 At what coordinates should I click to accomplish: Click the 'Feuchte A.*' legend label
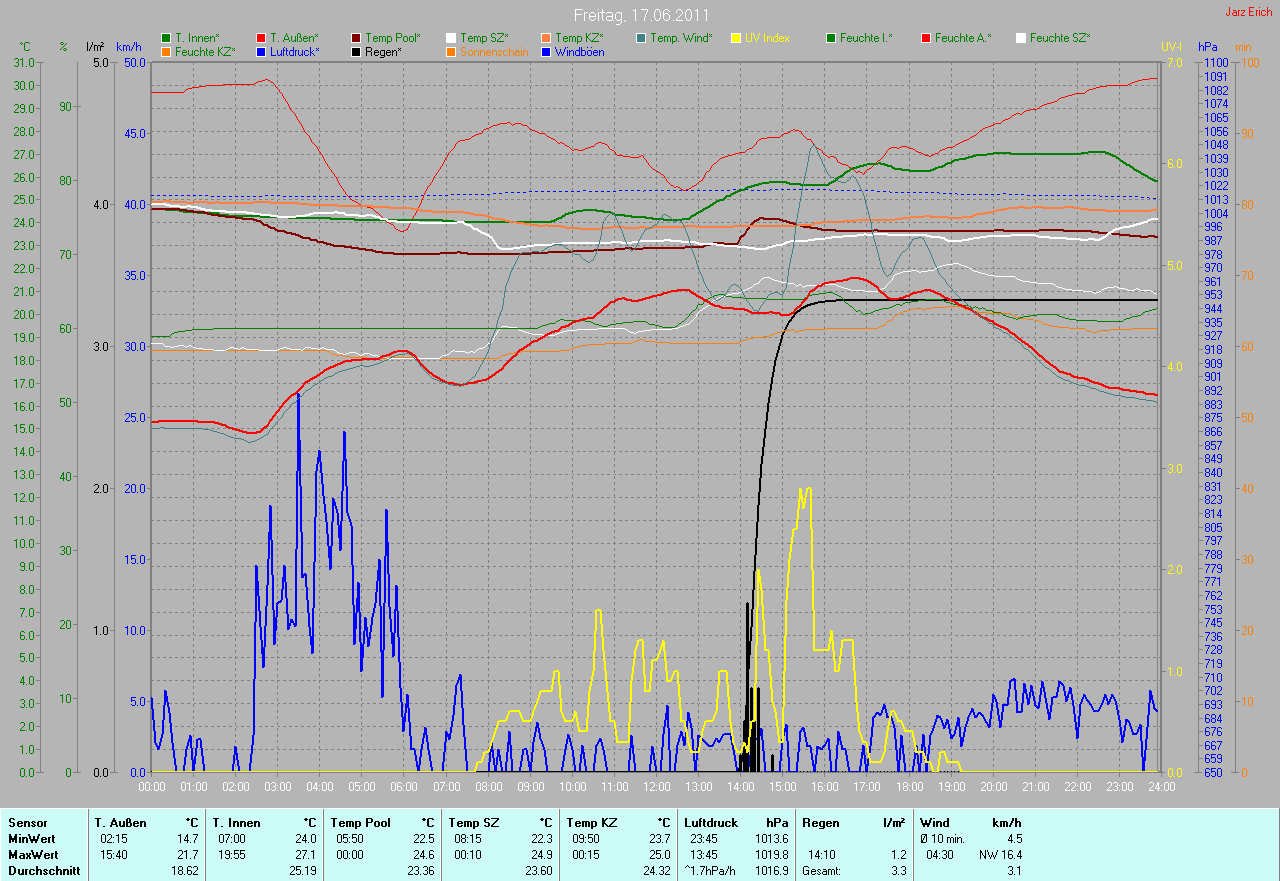(x=963, y=38)
